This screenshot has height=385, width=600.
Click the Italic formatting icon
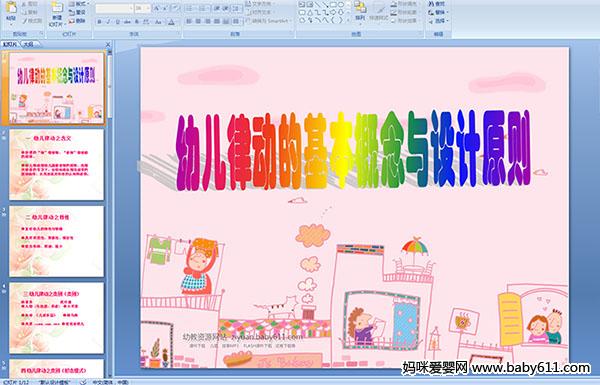click(x=108, y=22)
